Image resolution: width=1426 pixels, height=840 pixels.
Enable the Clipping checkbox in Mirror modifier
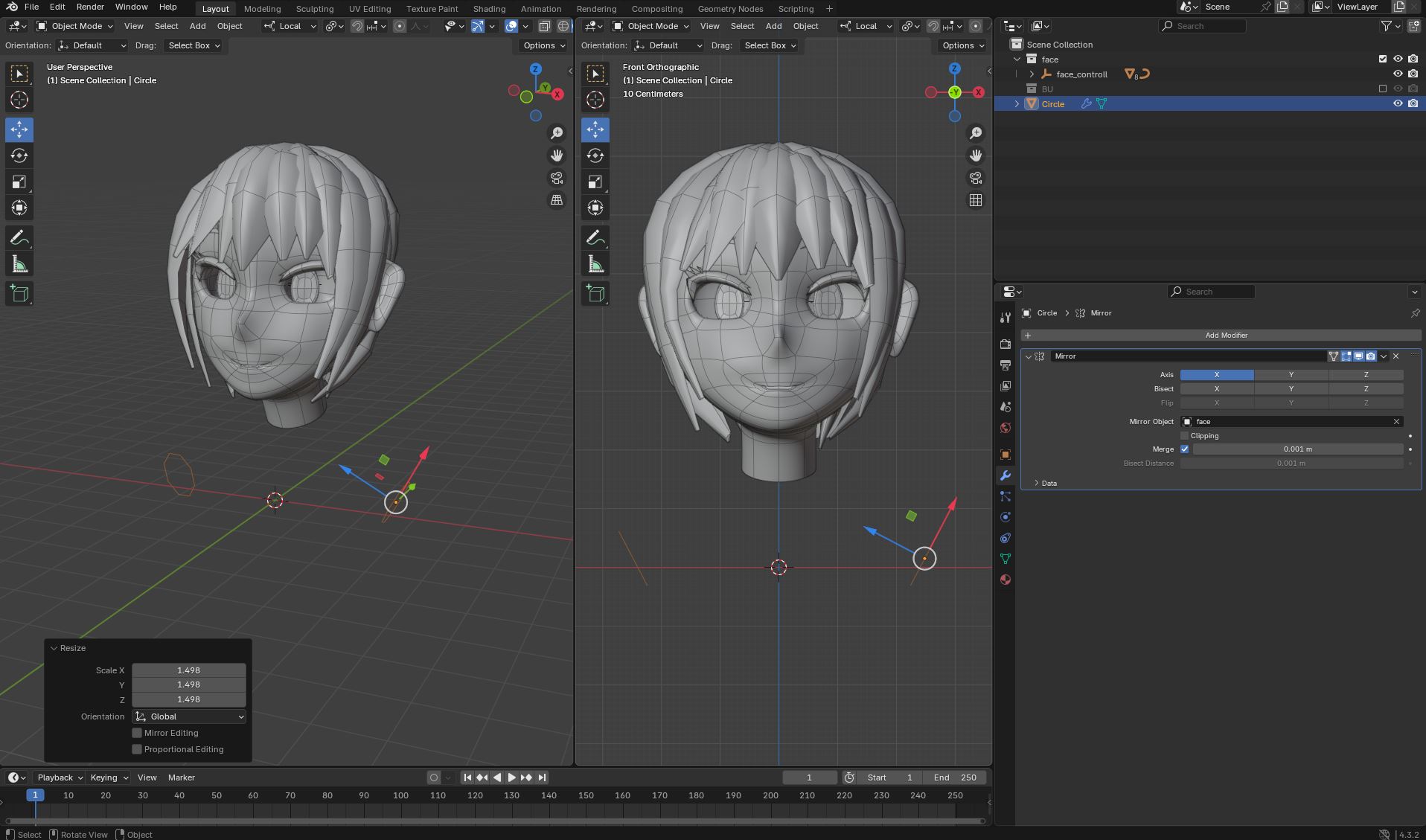[x=1185, y=436]
